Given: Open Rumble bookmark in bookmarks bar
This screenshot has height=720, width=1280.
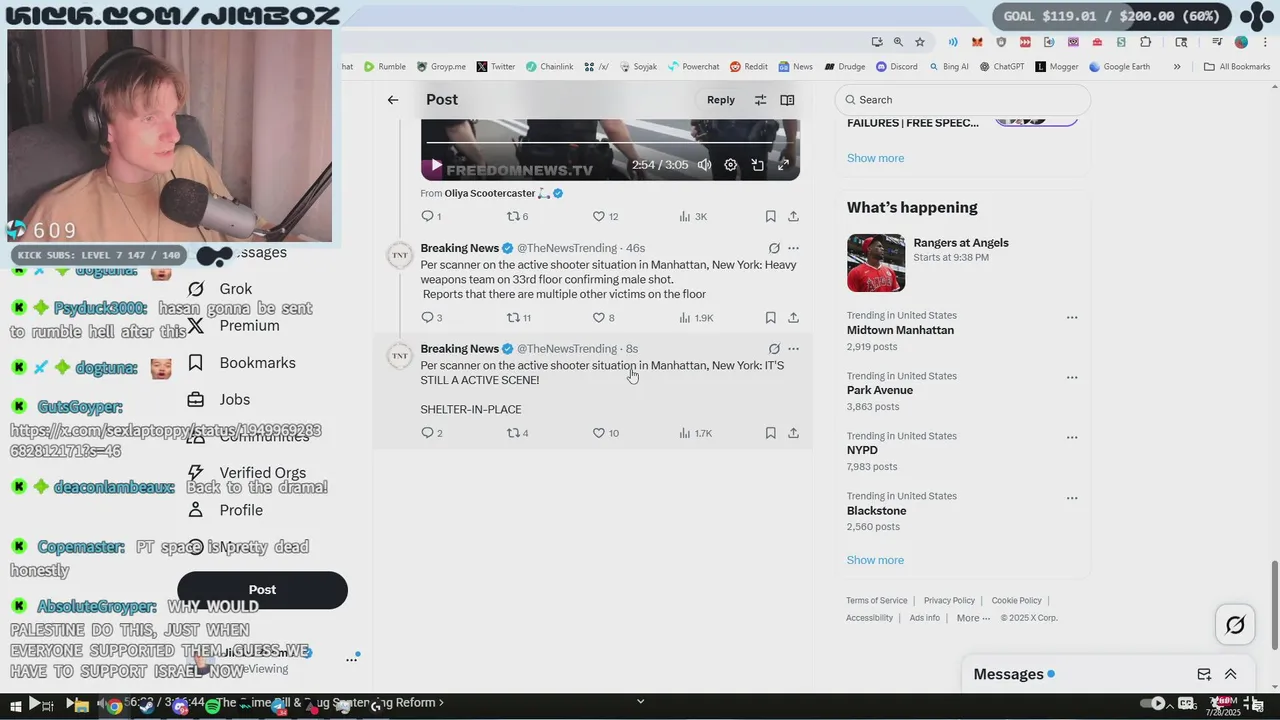Looking at the screenshot, I should pos(385,67).
